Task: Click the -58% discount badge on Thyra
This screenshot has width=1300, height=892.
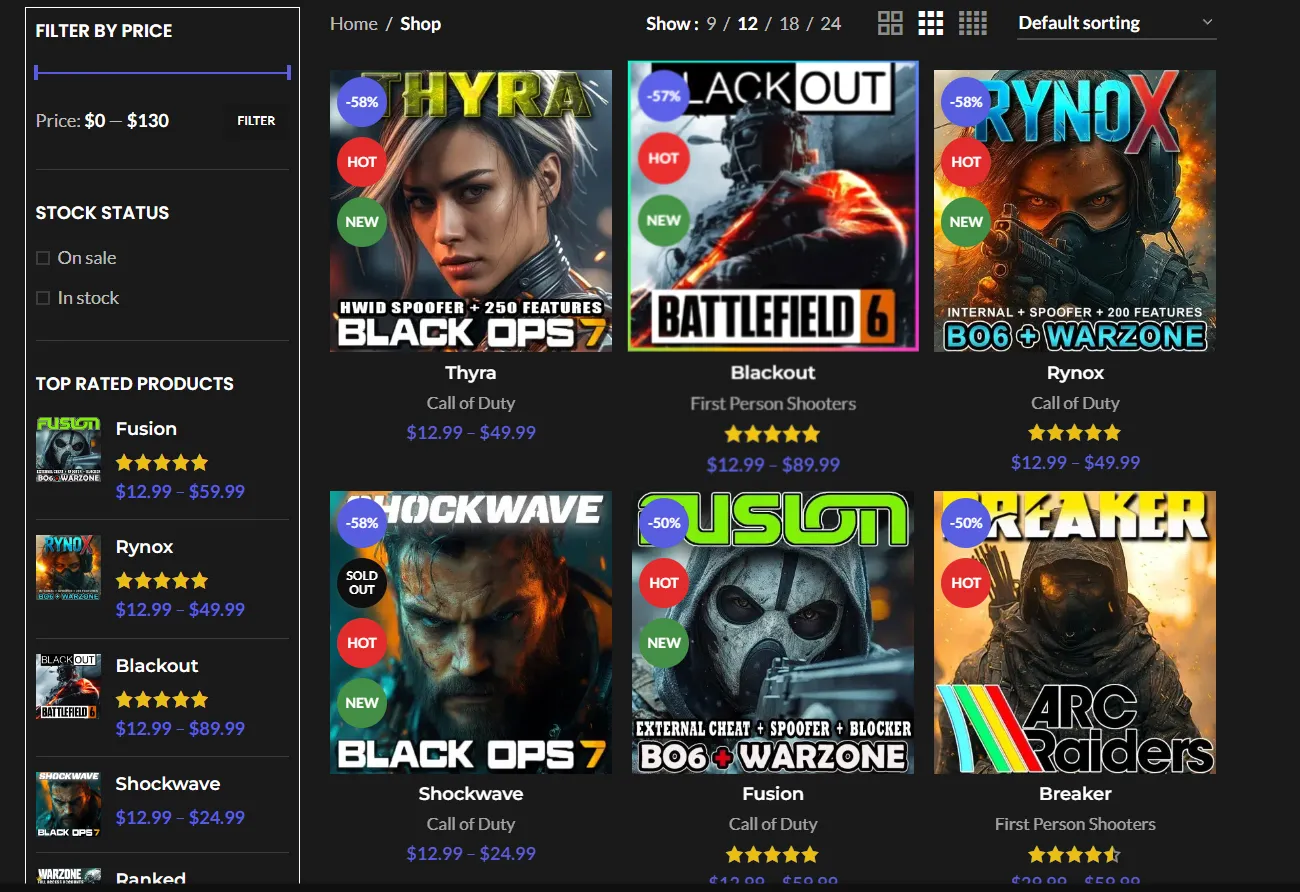Action: (361, 102)
